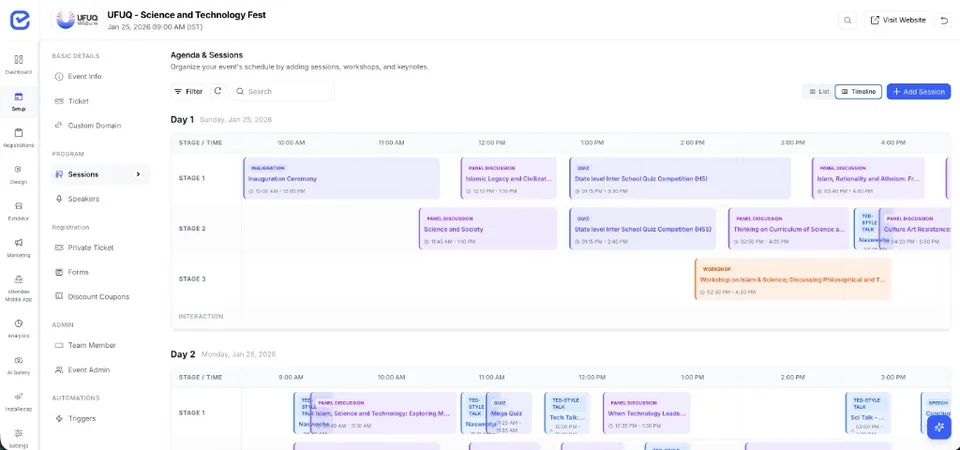
Task: Open the Custom Domain item
Action: tap(94, 126)
